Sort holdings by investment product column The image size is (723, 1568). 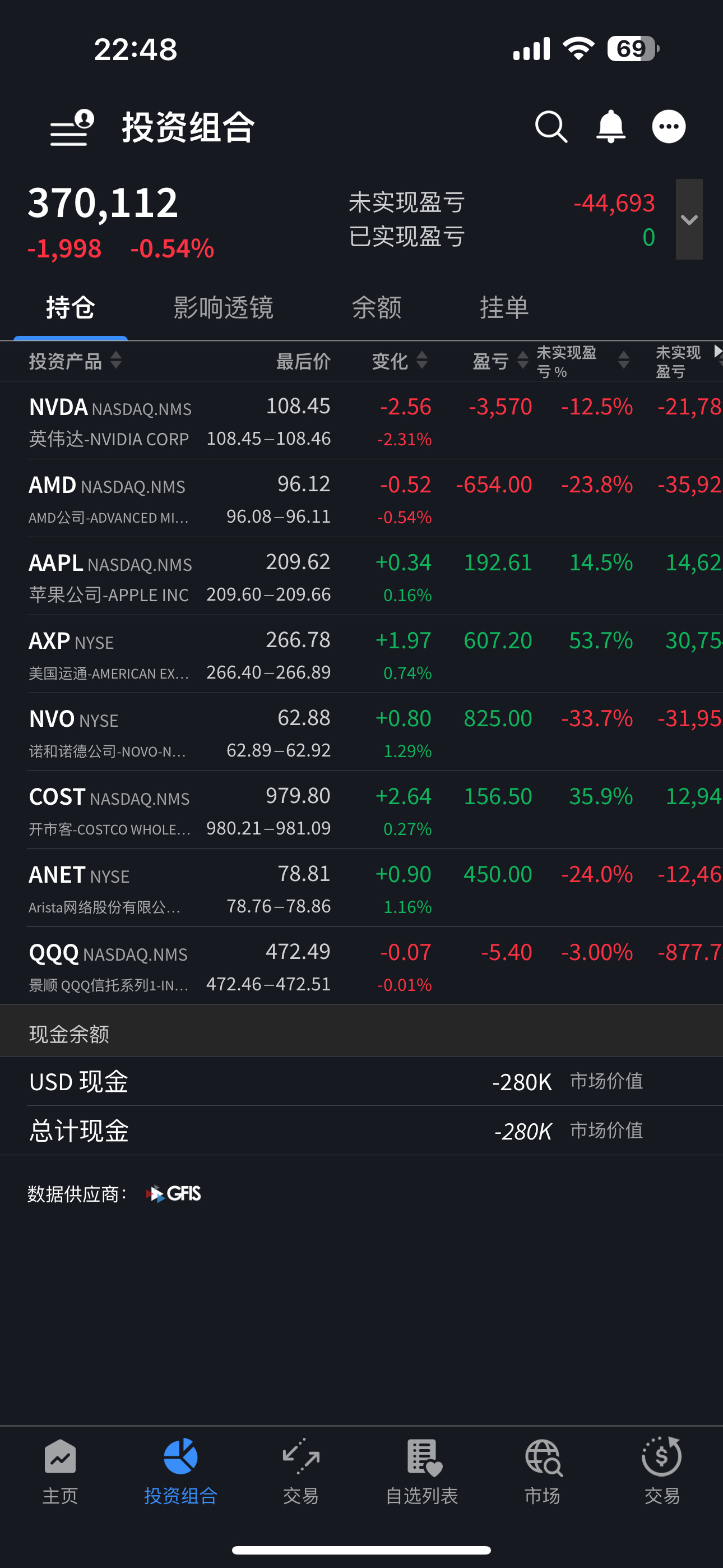(75, 361)
